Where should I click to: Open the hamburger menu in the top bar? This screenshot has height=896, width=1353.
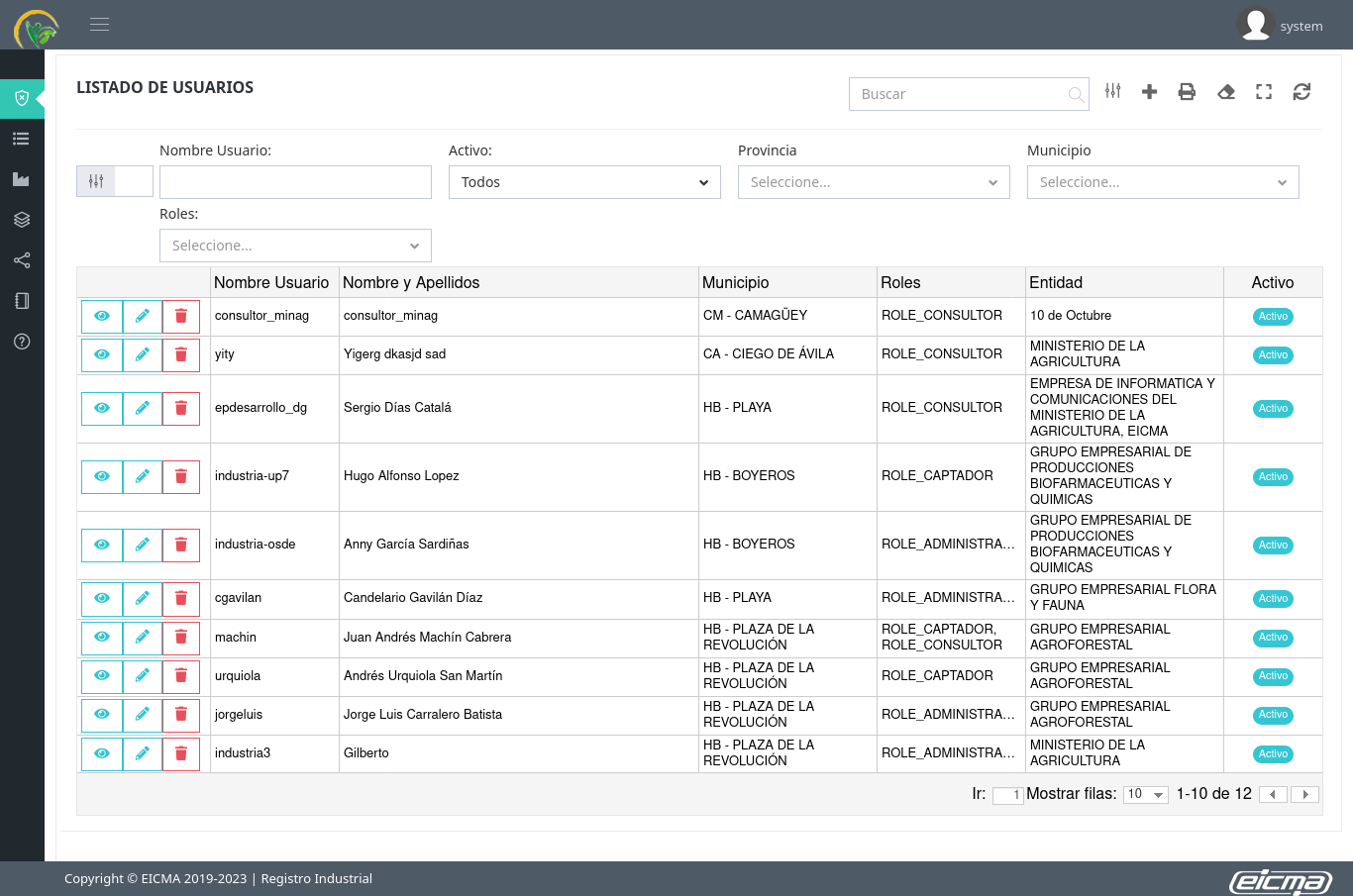pos(99,25)
